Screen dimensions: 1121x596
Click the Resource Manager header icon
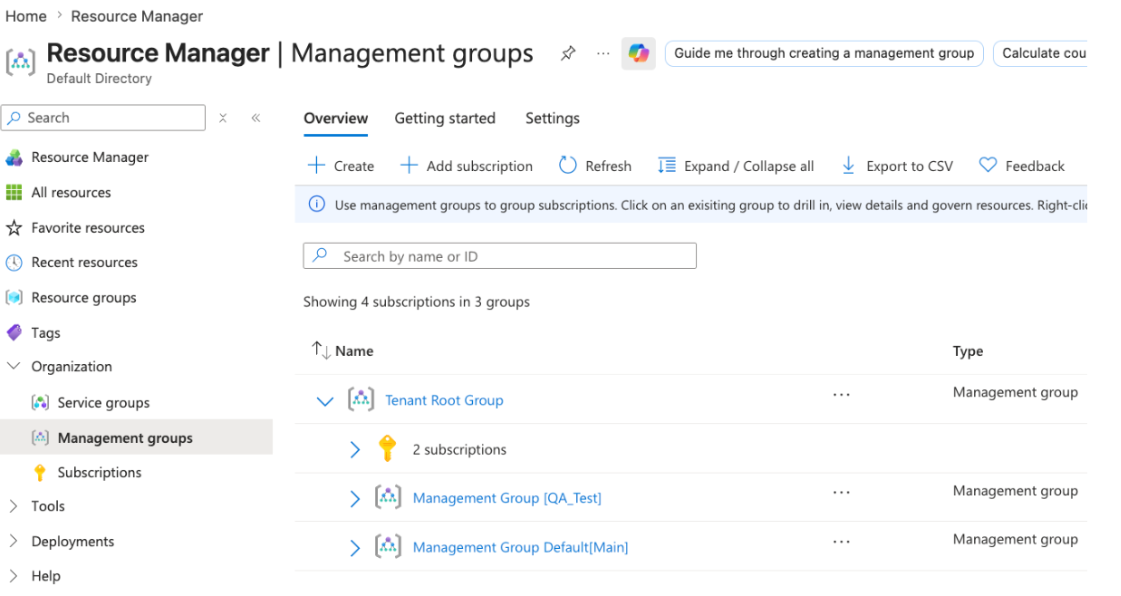20,62
